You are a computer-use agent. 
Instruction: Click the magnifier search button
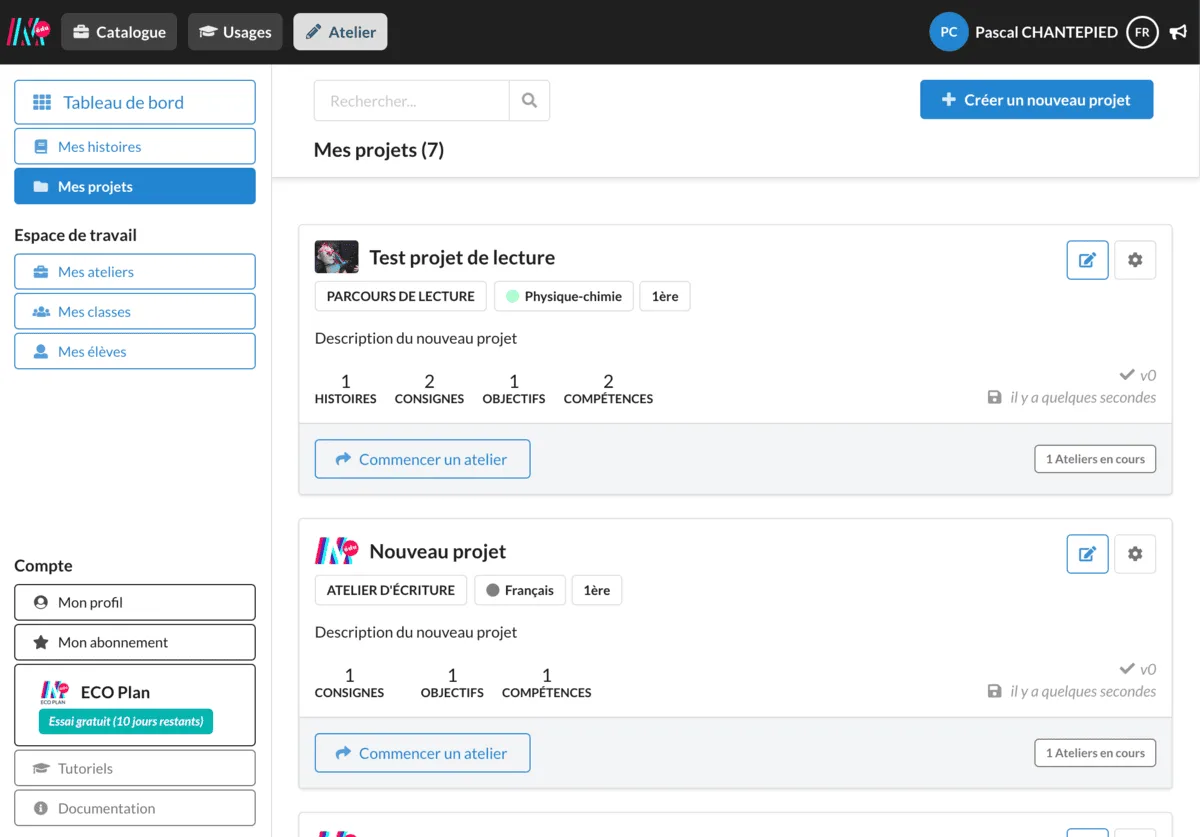coord(530,101)
